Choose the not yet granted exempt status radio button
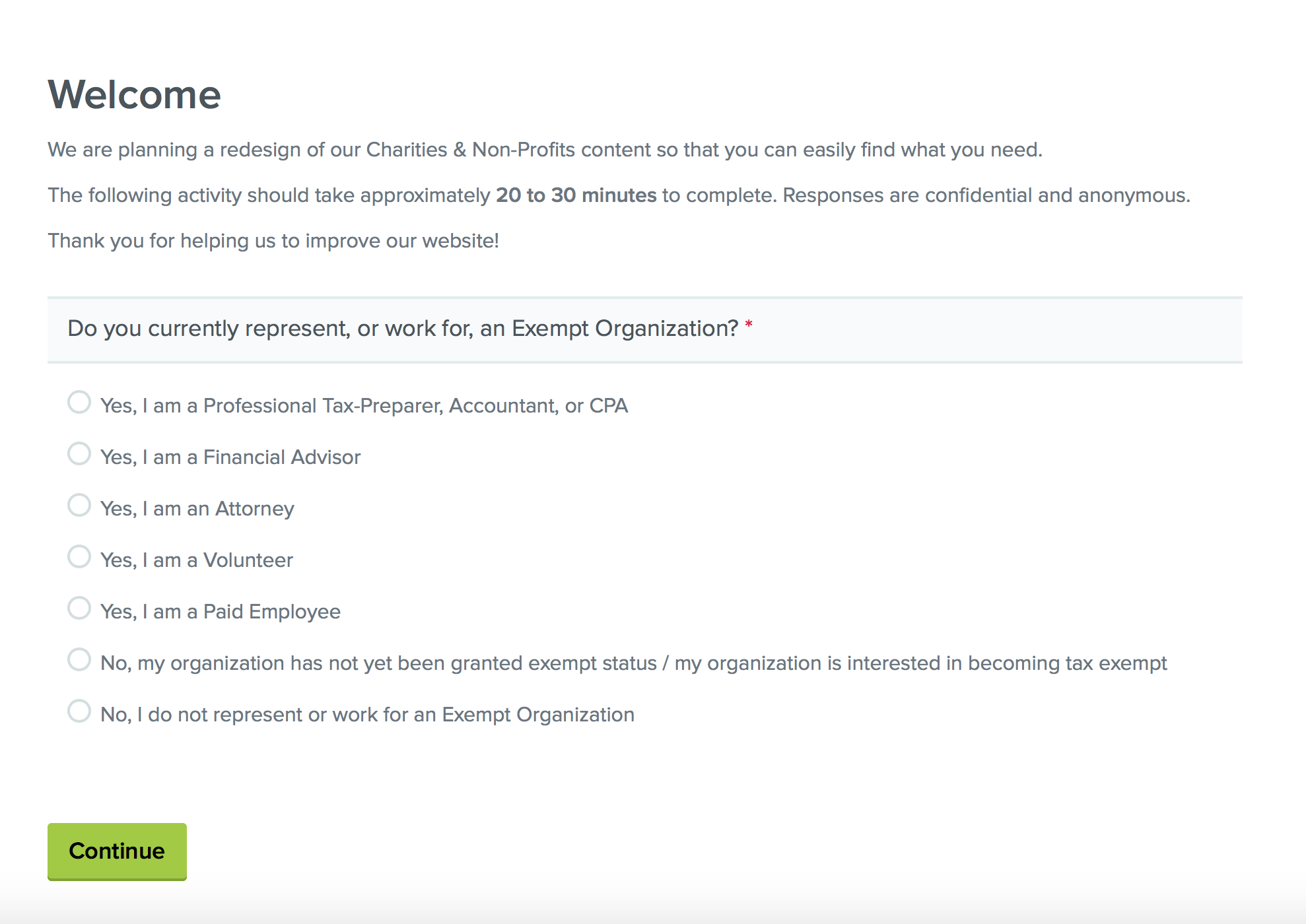This screenshot has width=1306, height=924. 79,660
